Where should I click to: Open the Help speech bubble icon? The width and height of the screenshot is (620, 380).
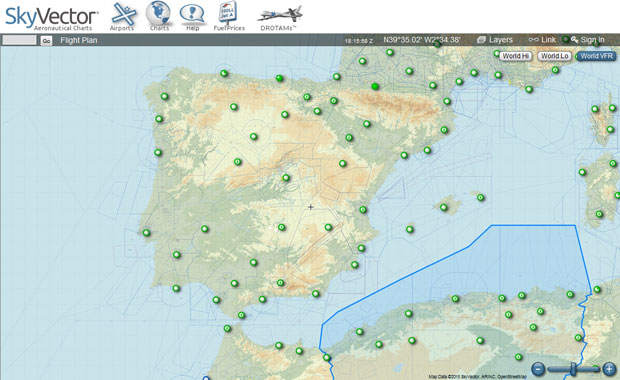click(192, 18)
